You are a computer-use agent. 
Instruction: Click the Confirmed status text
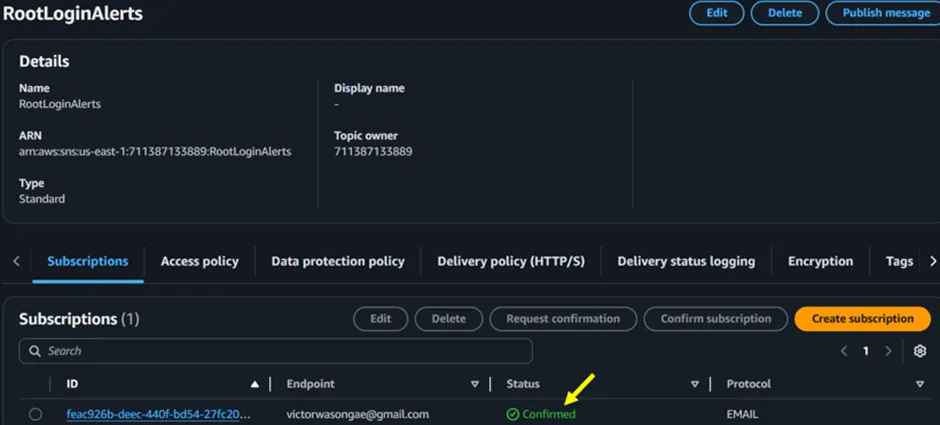(549, 414)
